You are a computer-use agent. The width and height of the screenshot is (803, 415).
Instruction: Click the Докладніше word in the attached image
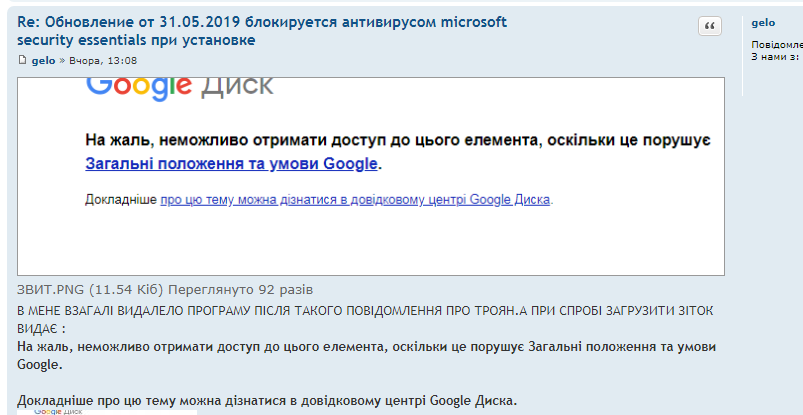point(120,199)
